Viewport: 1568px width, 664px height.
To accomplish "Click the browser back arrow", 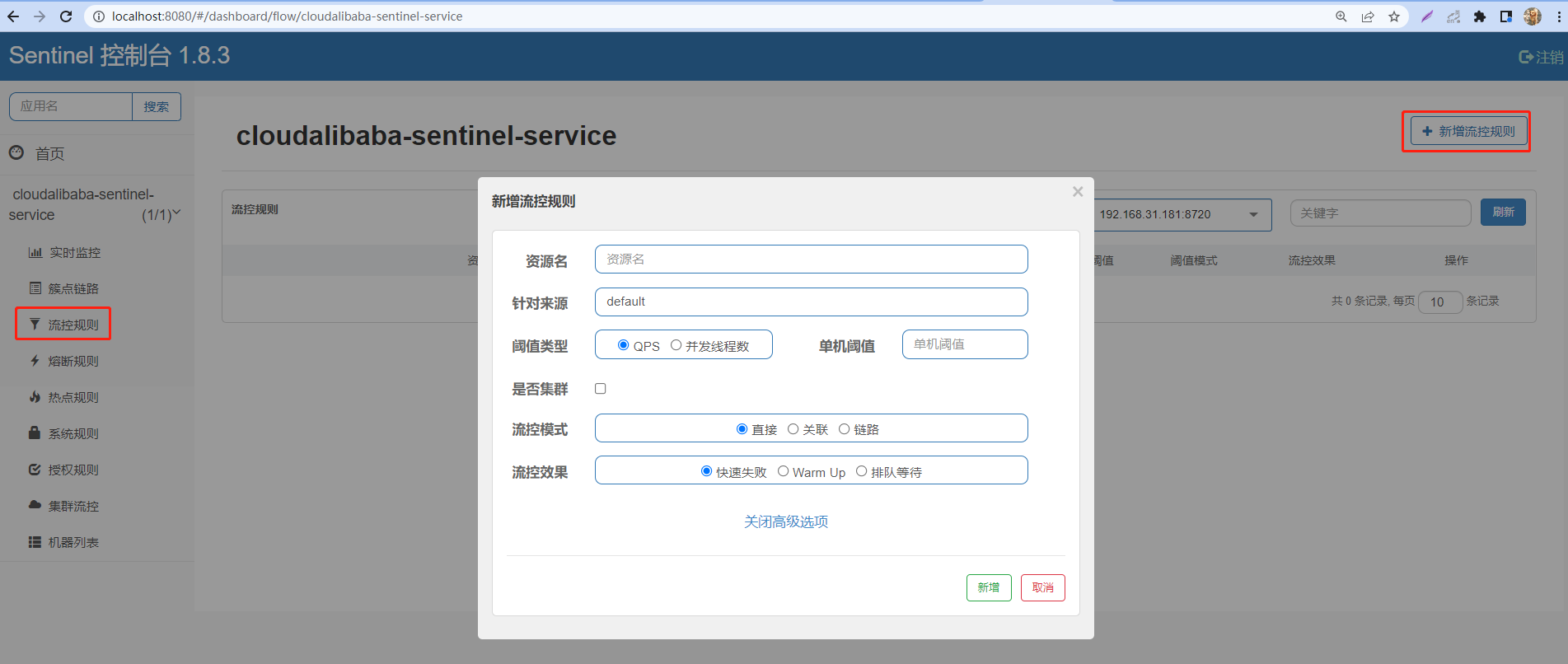I will pyautogui.click(x=13, y=16).
